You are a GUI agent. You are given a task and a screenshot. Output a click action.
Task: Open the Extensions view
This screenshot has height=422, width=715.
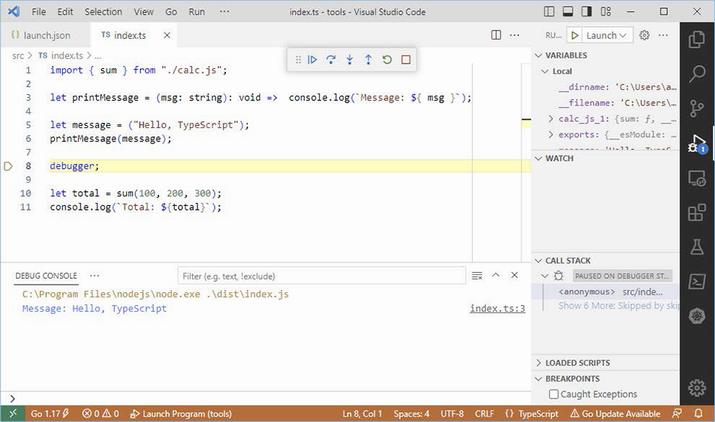pyautogui.click(x=697, y=212)
